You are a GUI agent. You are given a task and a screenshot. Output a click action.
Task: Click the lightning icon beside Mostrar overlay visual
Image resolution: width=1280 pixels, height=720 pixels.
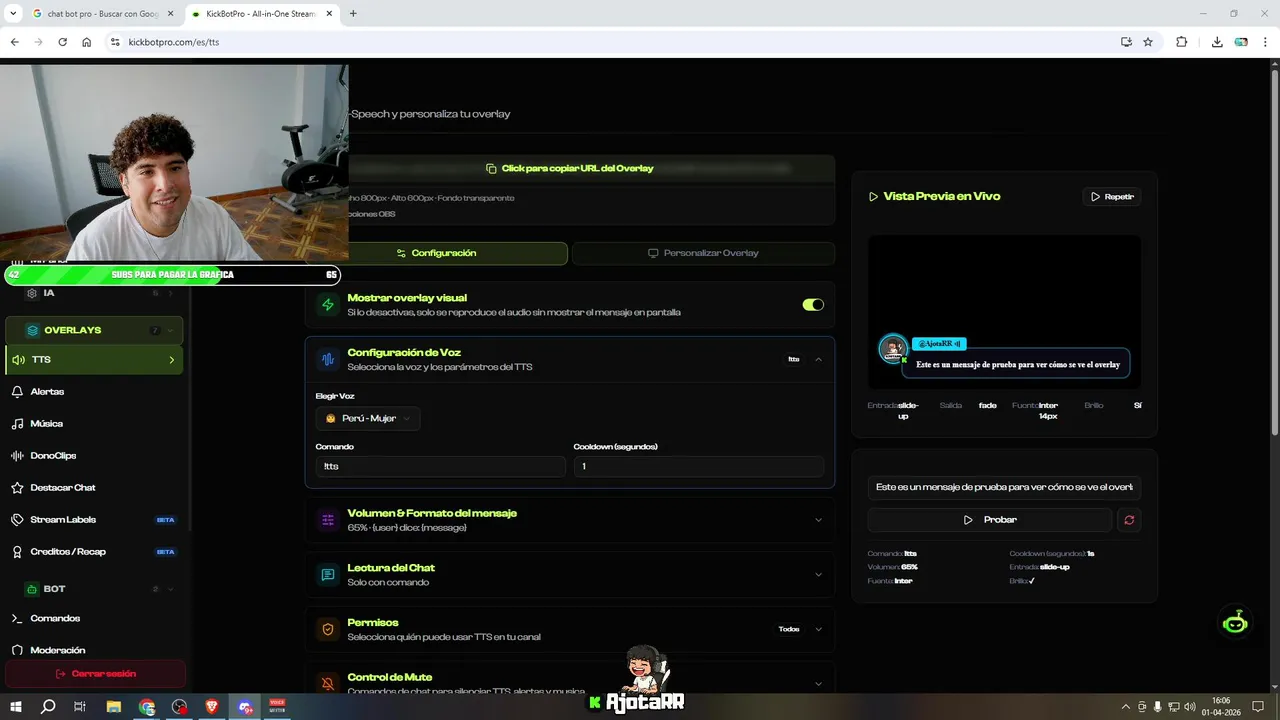[x=328, y=305]
